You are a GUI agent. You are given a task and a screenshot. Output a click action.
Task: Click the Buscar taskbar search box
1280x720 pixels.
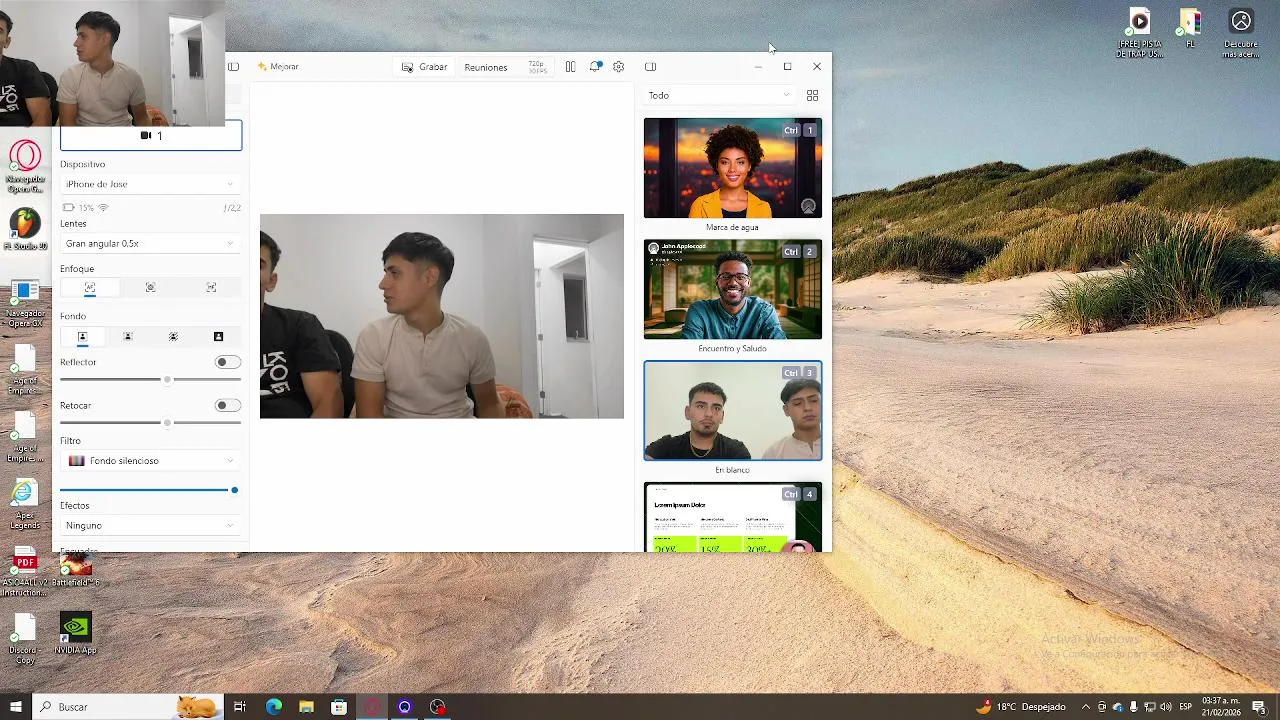pyautogui.click(x=128, y=707)
